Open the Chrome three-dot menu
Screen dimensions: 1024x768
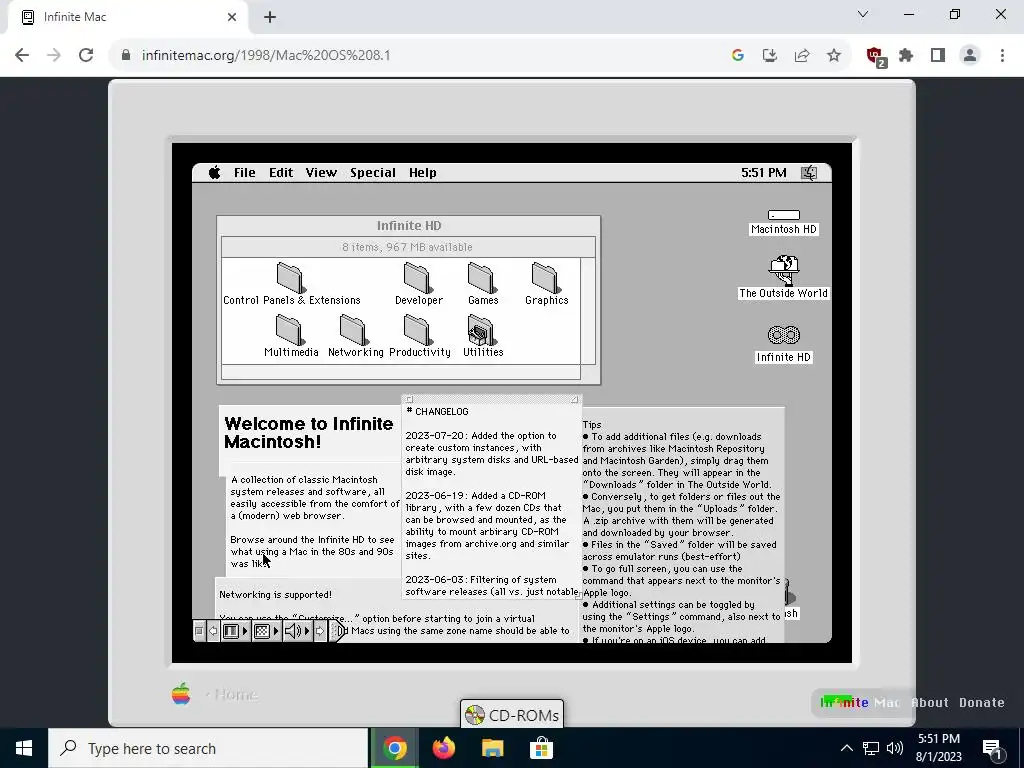pyautogui.click(x=1002, y=56)
